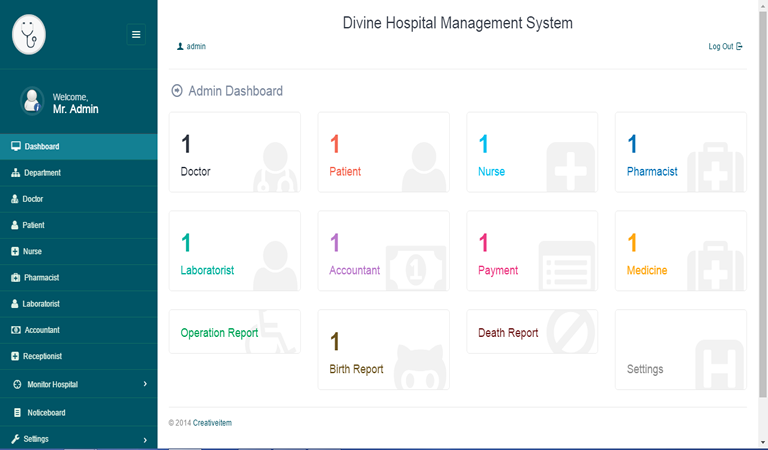Click the Dashboard monitor icon in sidebar
768x450 pixels.
(x=15, y=147)
